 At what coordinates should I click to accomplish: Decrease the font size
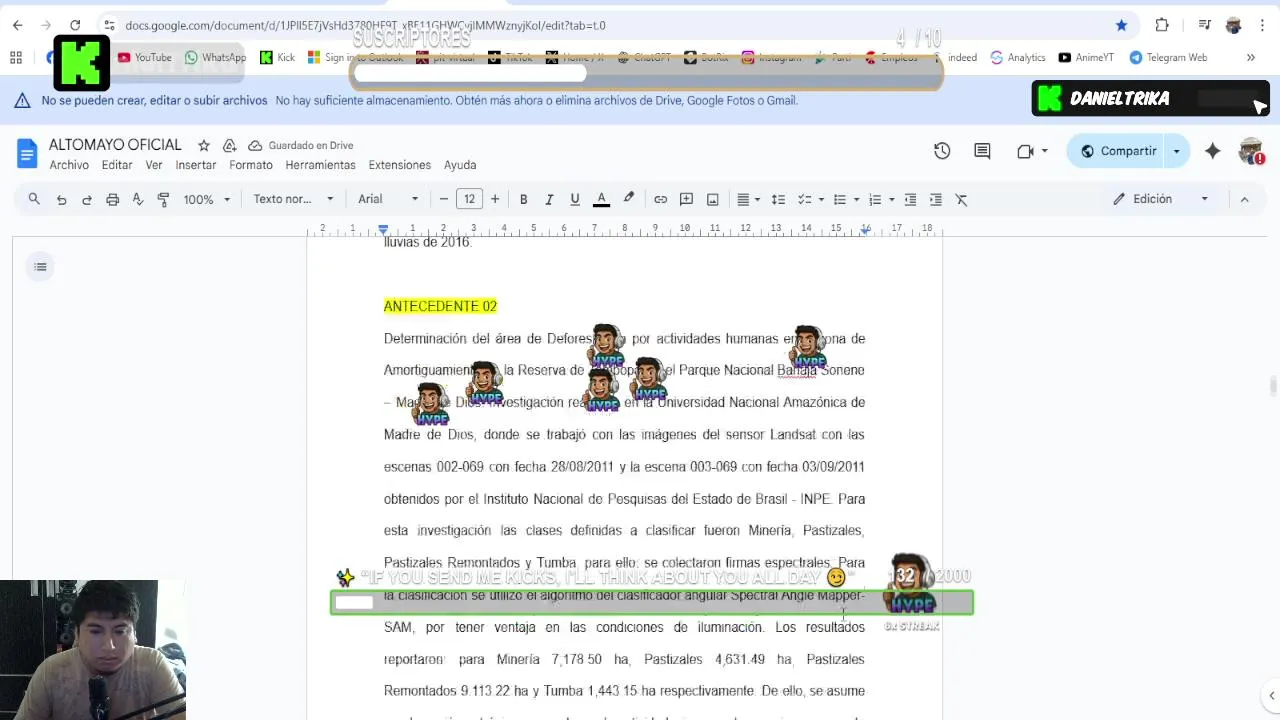444,199
